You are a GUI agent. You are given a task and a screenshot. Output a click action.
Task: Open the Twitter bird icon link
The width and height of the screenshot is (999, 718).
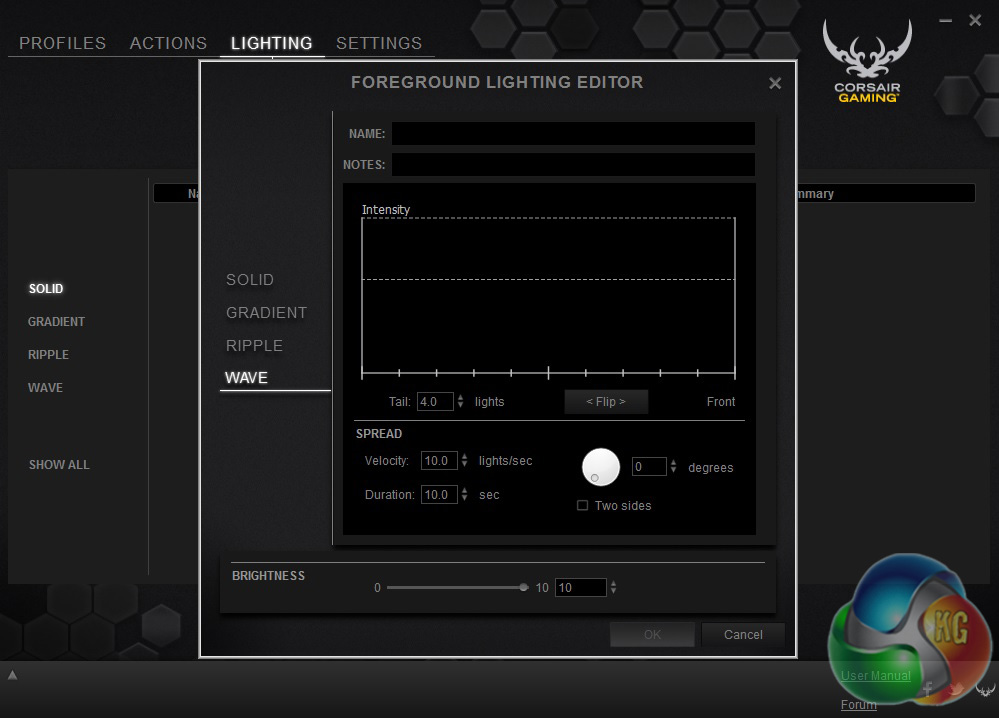(x=956, y=689)
